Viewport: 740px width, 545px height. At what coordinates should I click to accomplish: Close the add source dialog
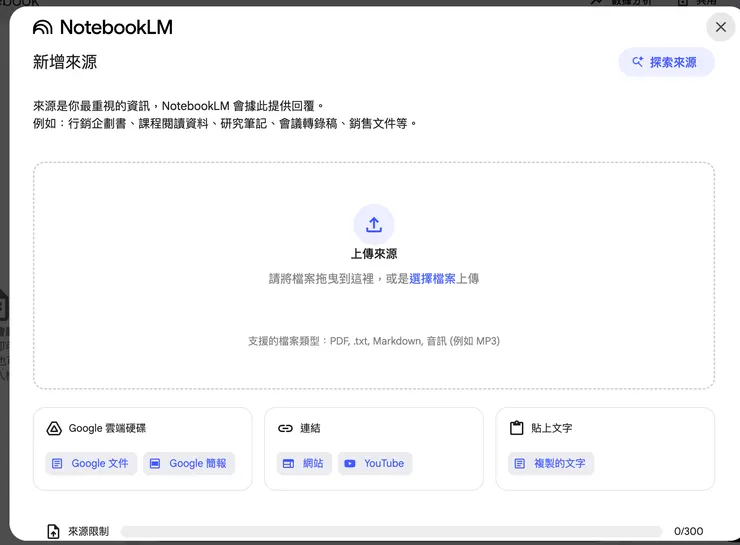tap(721, 27)
